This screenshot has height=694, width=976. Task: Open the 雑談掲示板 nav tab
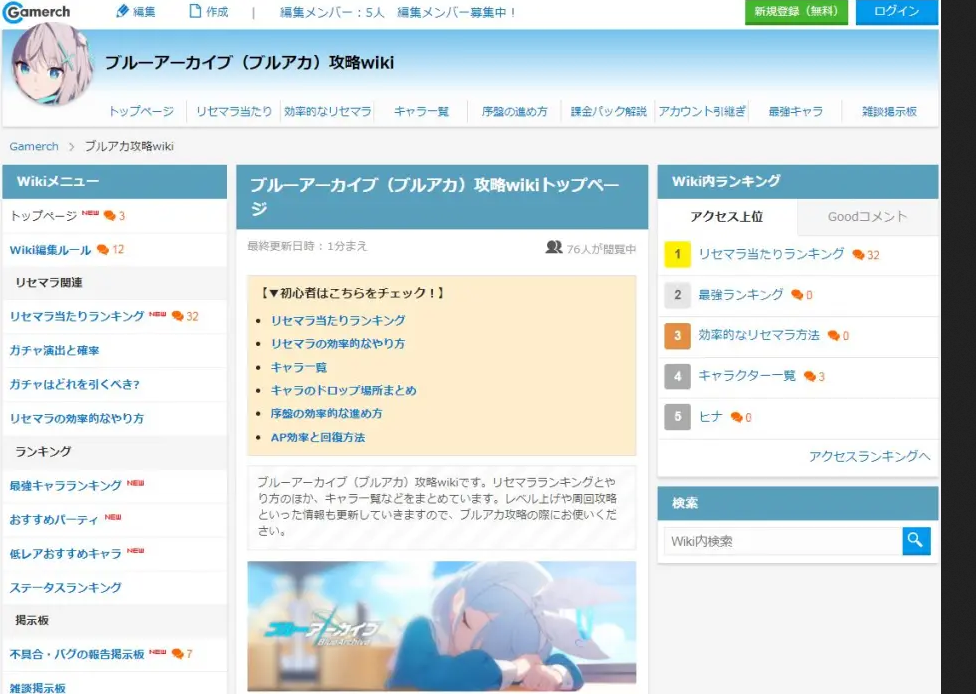(889, 111)
